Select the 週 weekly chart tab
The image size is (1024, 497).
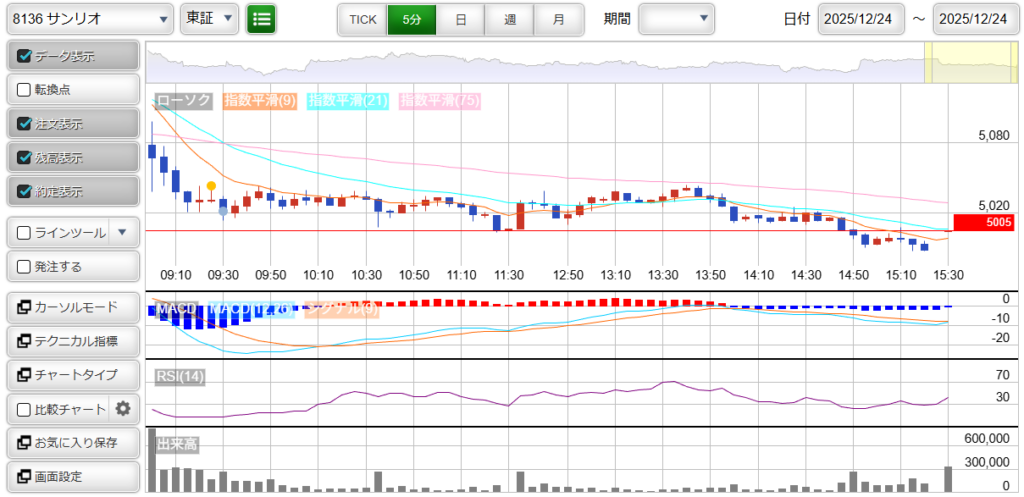tap(510, 19)
